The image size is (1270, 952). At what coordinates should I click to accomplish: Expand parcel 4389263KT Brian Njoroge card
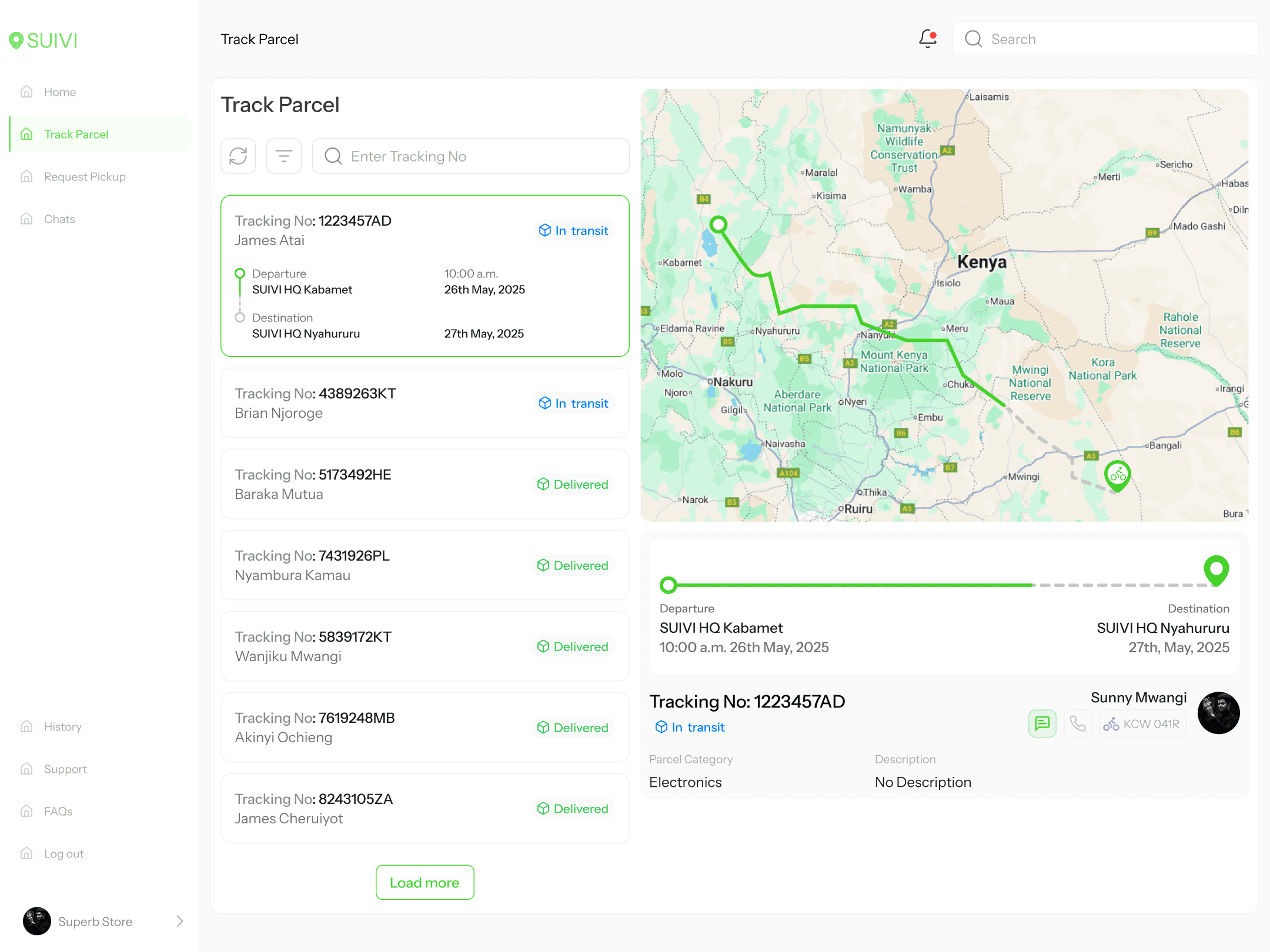coord(425,403)
